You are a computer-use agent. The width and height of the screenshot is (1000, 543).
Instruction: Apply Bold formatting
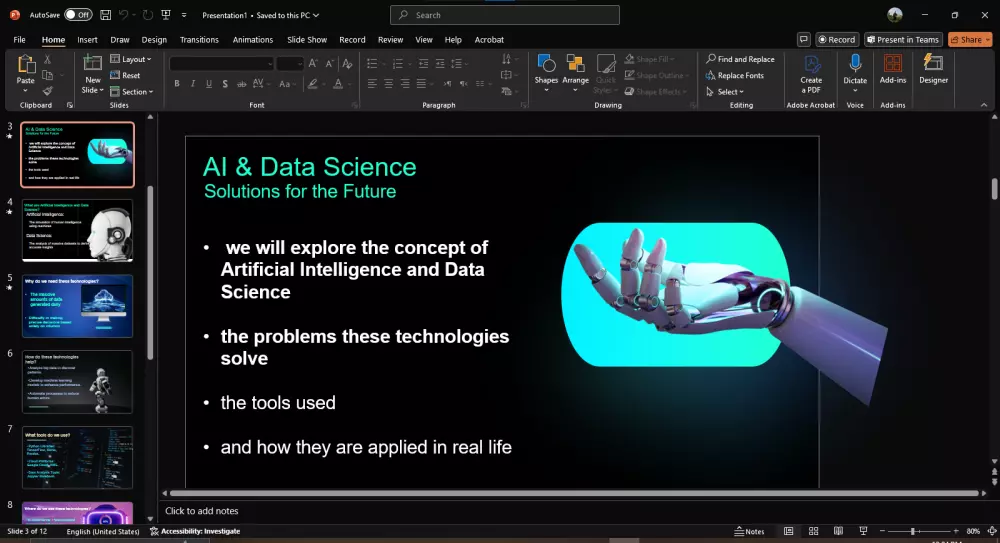(177, 84)
